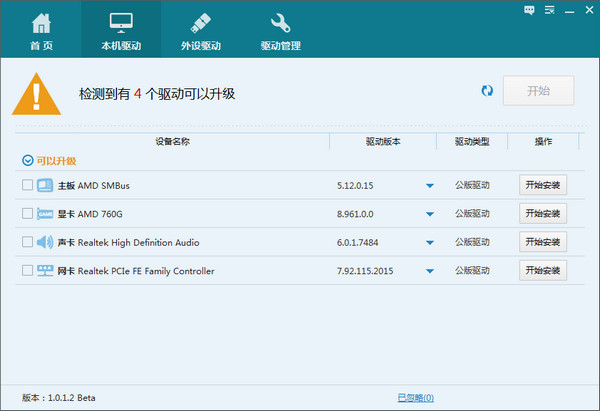The height and width of the screenshot is (411, 600).
Task: Select the 显卡 AMD 760G device name
Action: coord(90,214)
